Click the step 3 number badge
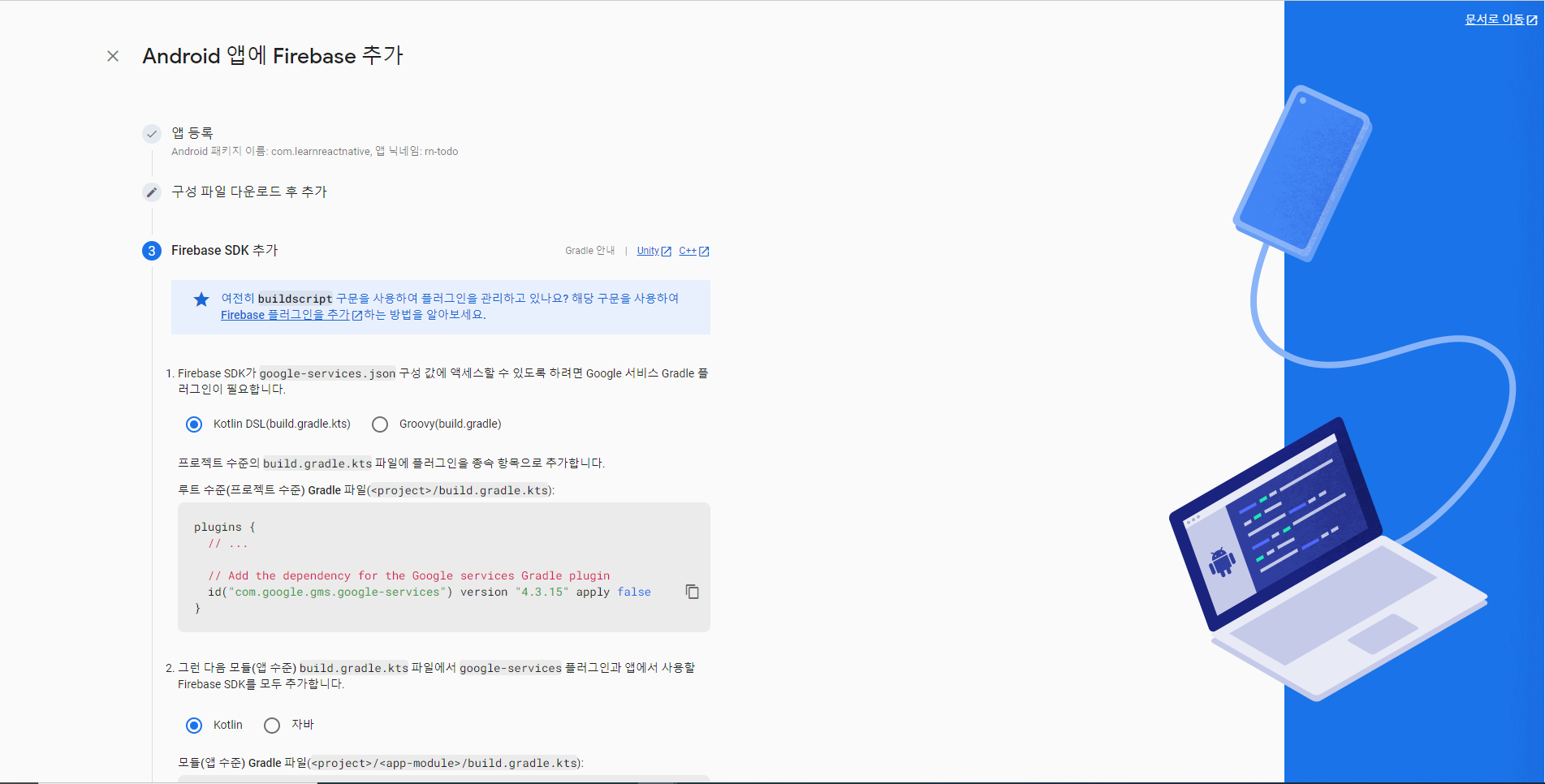The image size is (1545, 784). tap(152, 251)
